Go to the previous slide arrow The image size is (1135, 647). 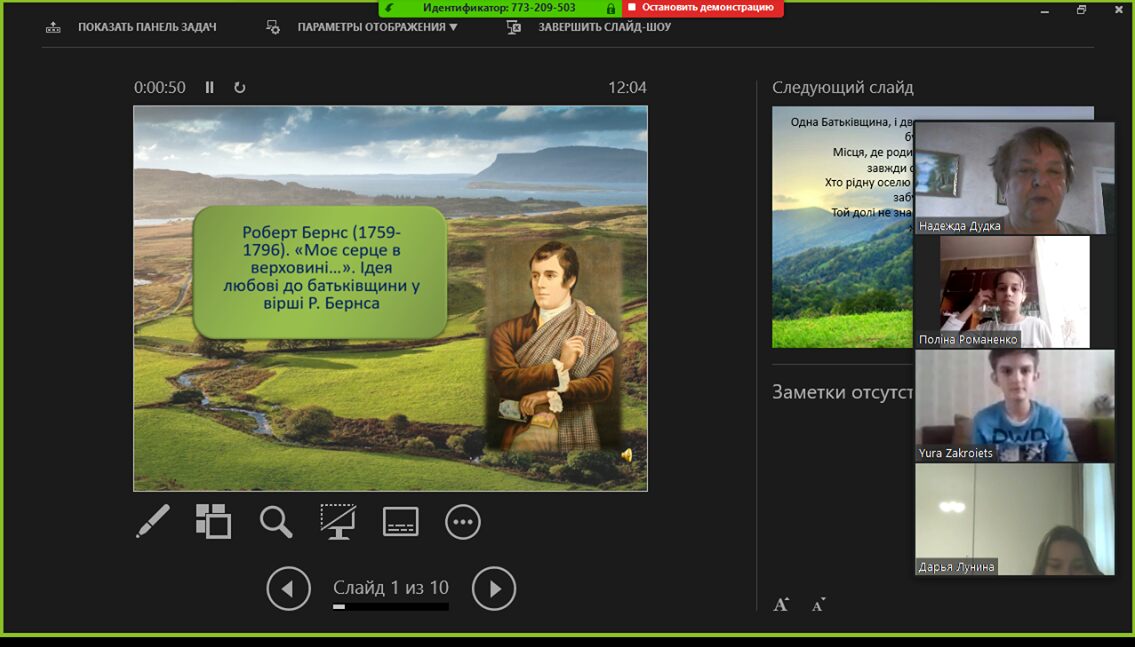tap(288, 588)
